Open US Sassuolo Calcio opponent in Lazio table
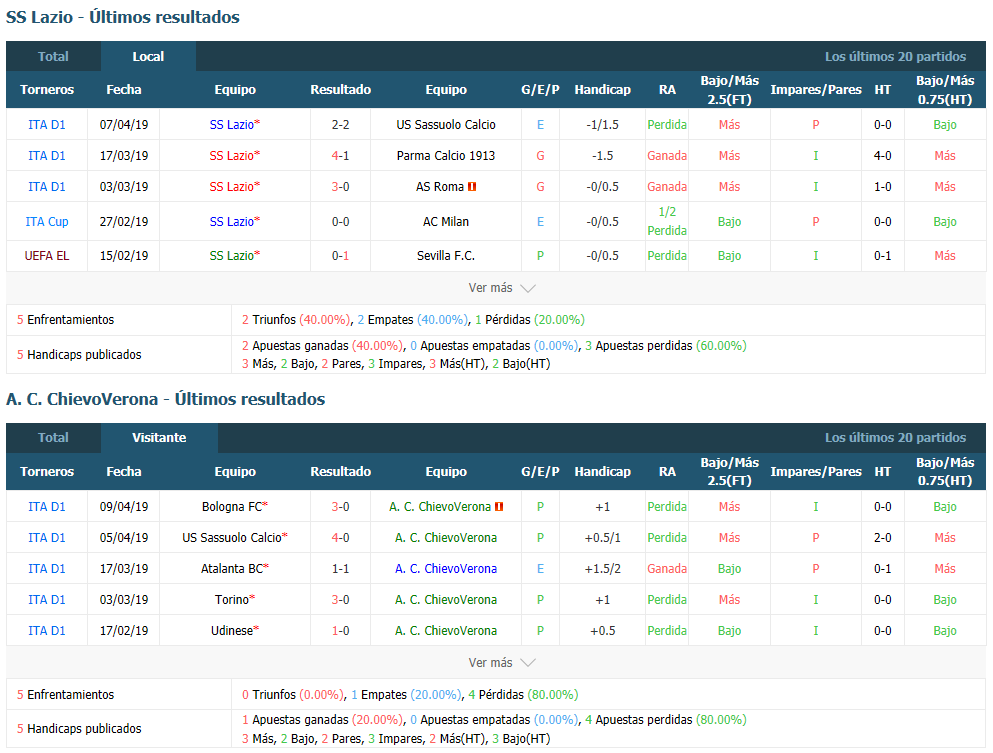 click(x=446, y=125)
